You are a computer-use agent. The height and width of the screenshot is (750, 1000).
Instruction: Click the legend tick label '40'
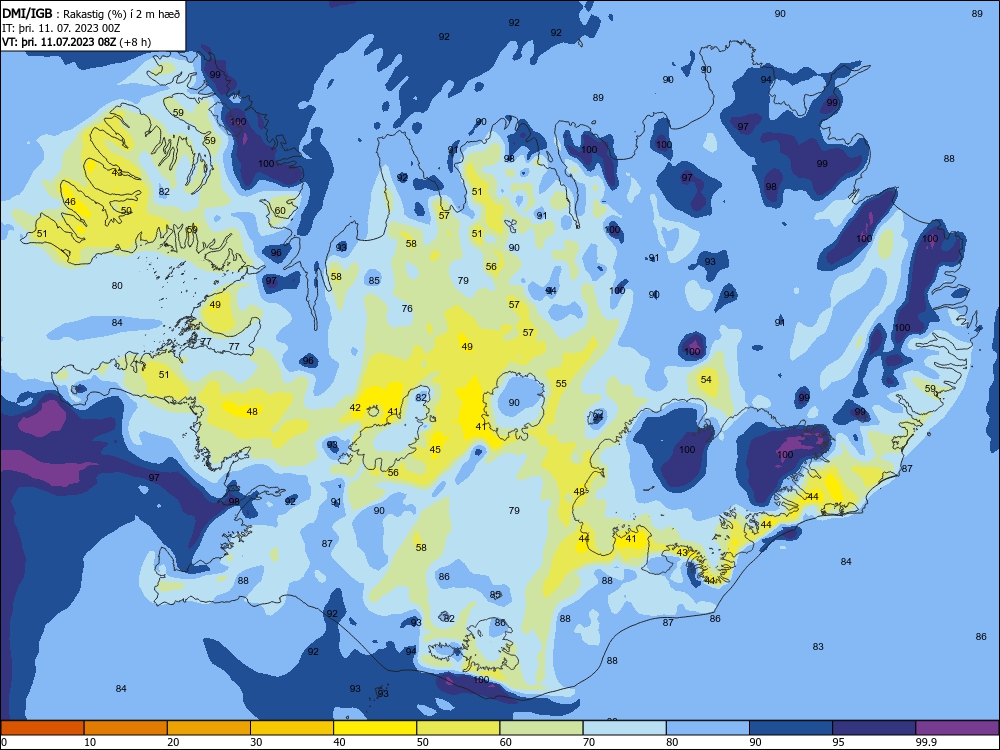point(339,742)
